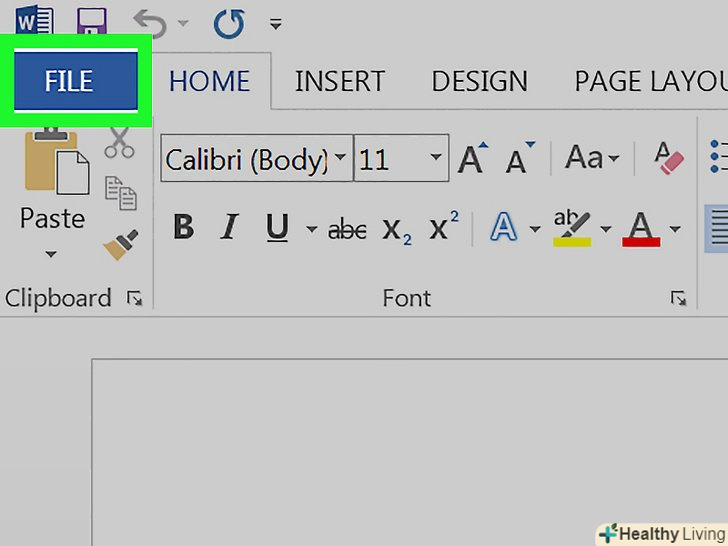Toggle Bold formatting
This screenshot has height=546, width=728.
[x=183, y=227]
